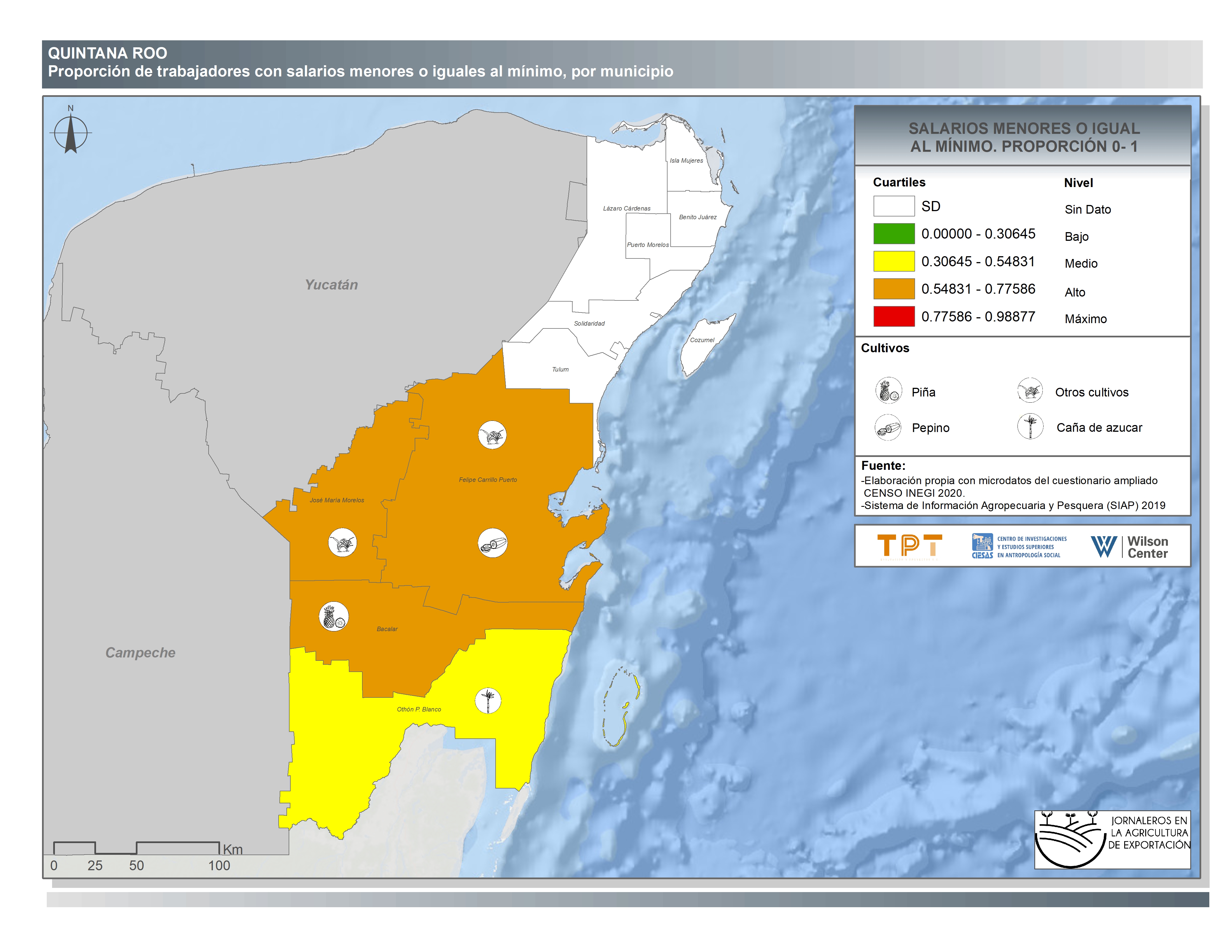The image size is (1232, 952).
Task: Click the crop icon above Felipe Carrillo Puerto label
Action: coord(492,435)
